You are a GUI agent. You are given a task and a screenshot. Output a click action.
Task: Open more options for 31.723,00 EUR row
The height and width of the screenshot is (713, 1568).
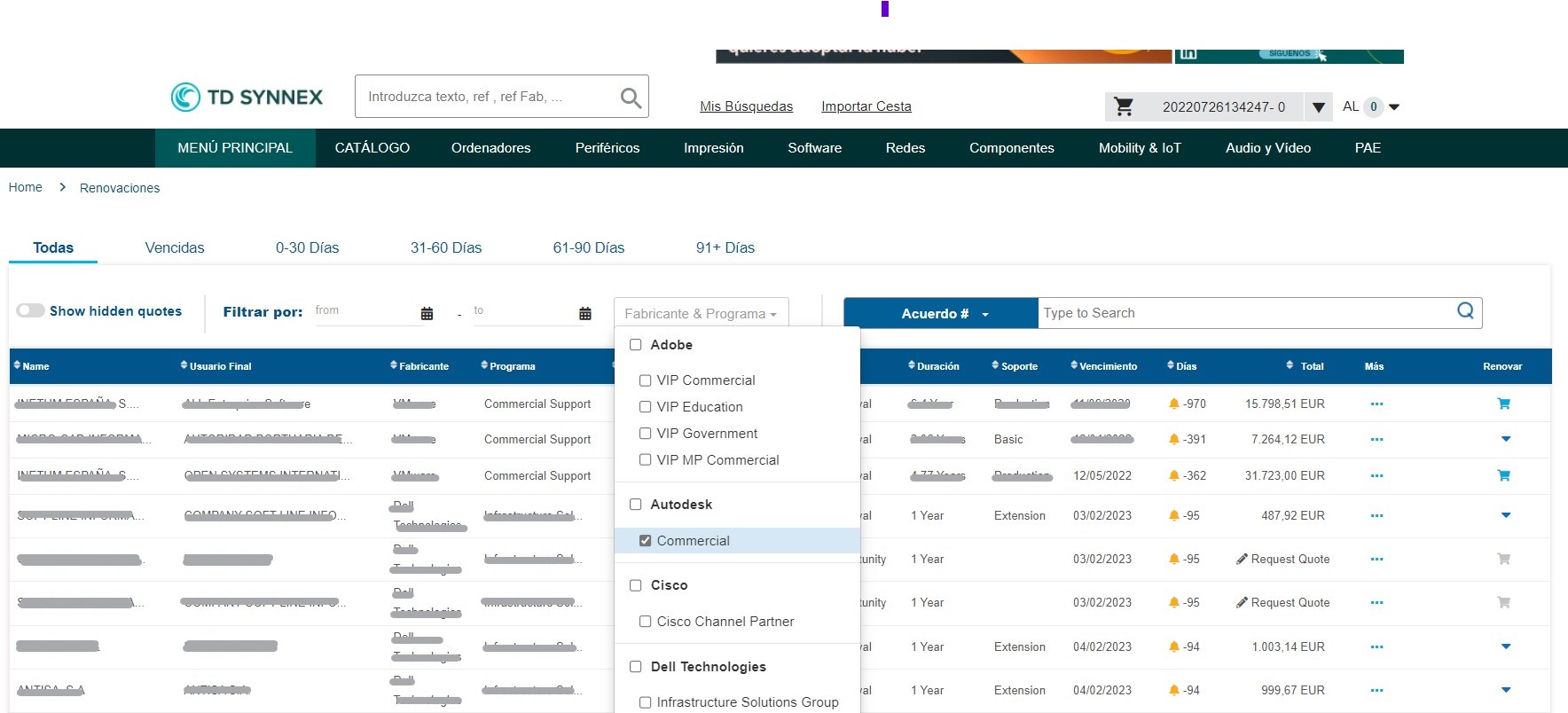pos(1376,475)
